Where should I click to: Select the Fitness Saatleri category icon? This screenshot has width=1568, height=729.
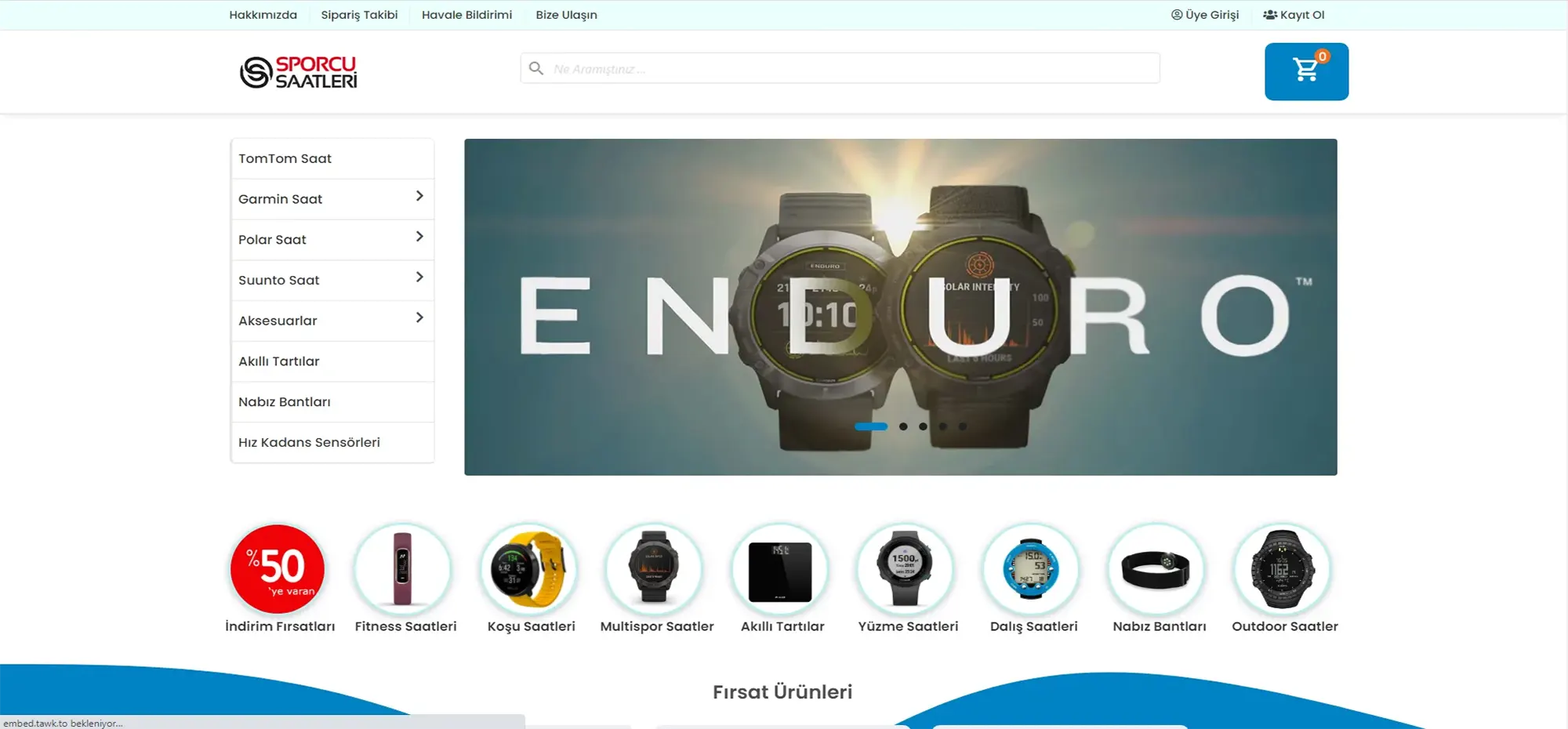coord(403,569)
